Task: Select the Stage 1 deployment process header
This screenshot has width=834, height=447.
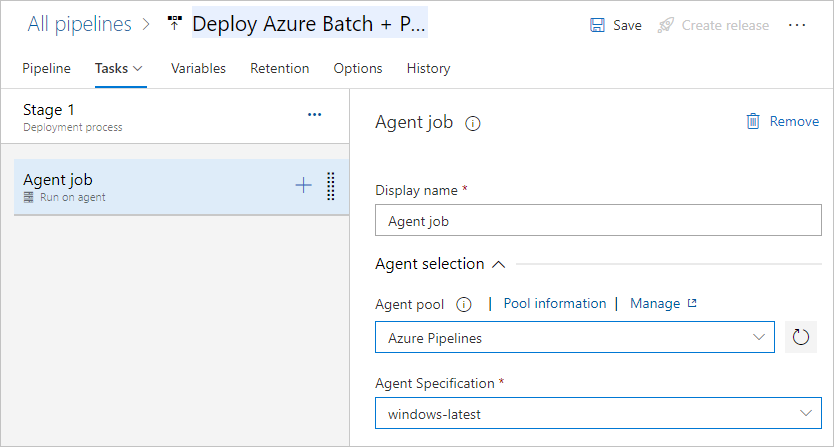Action: tap(175, 117)
